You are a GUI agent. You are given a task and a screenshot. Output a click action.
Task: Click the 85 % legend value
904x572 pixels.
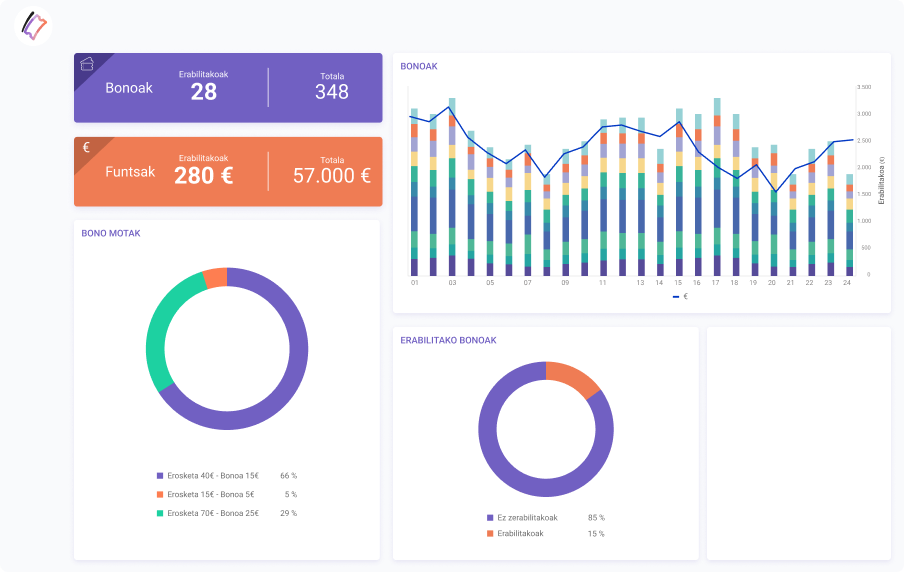click(596, 518)
